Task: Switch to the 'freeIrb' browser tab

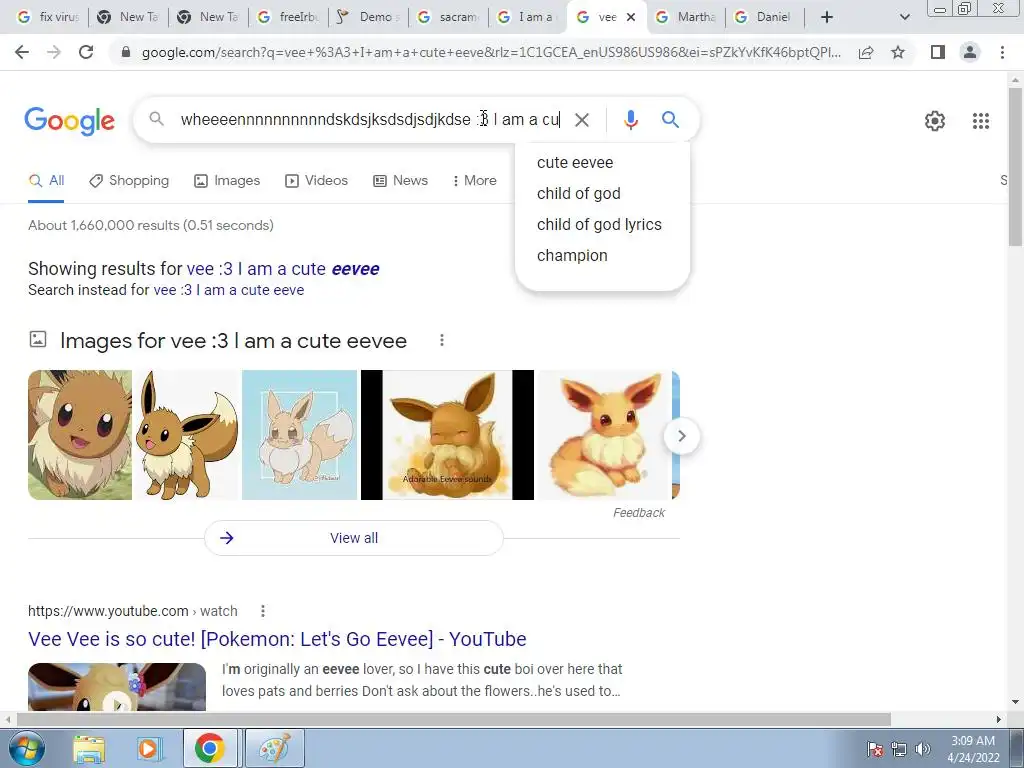Action: (x=289, y=17)
